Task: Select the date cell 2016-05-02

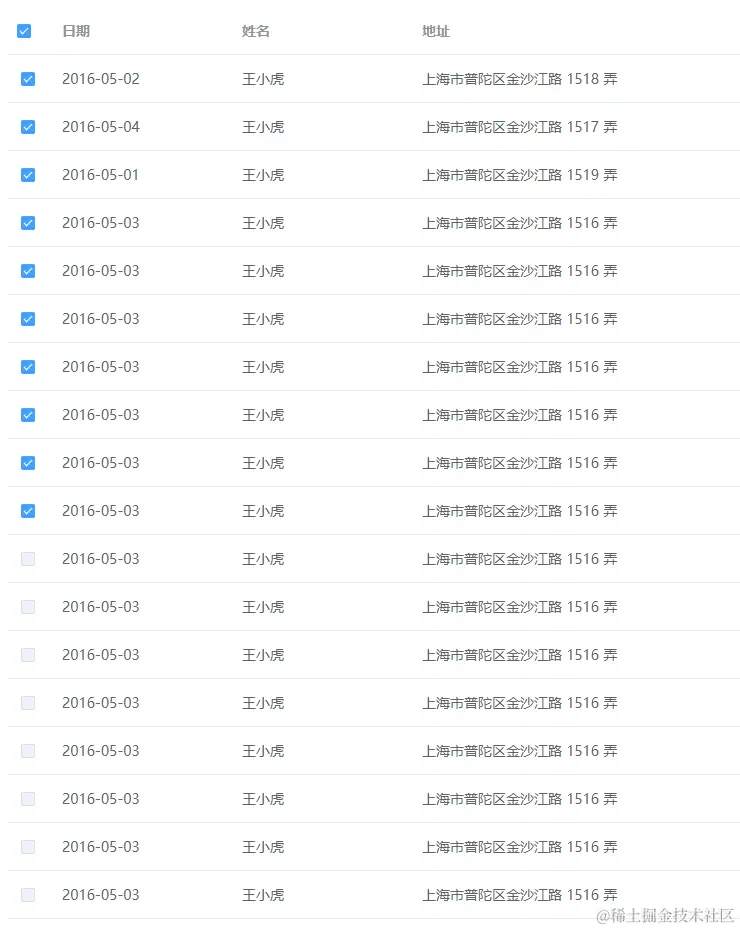Action: (x=101, y=79)
